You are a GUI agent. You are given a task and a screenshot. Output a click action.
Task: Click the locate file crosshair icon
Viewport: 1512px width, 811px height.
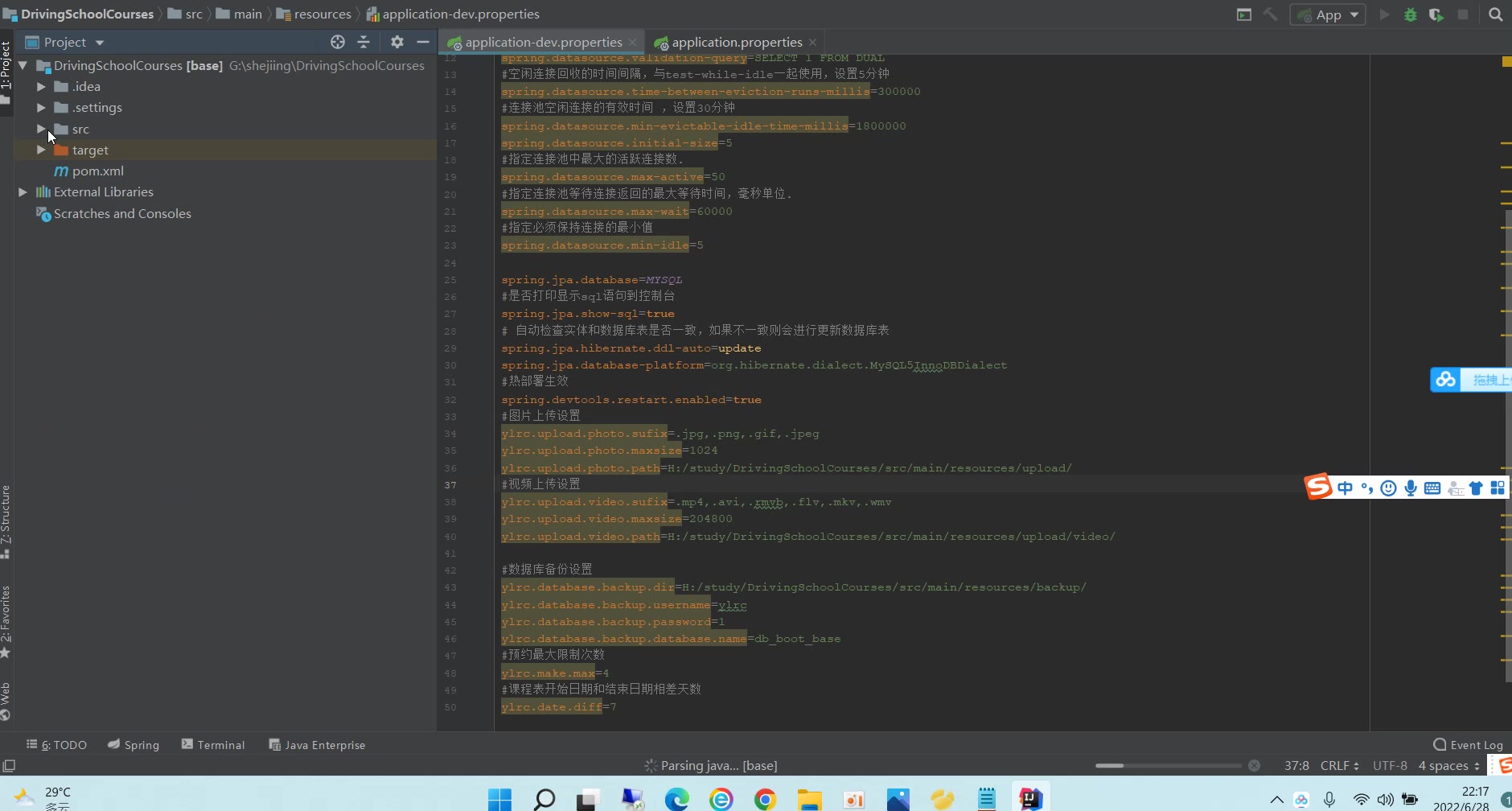[x=338, y=42]
